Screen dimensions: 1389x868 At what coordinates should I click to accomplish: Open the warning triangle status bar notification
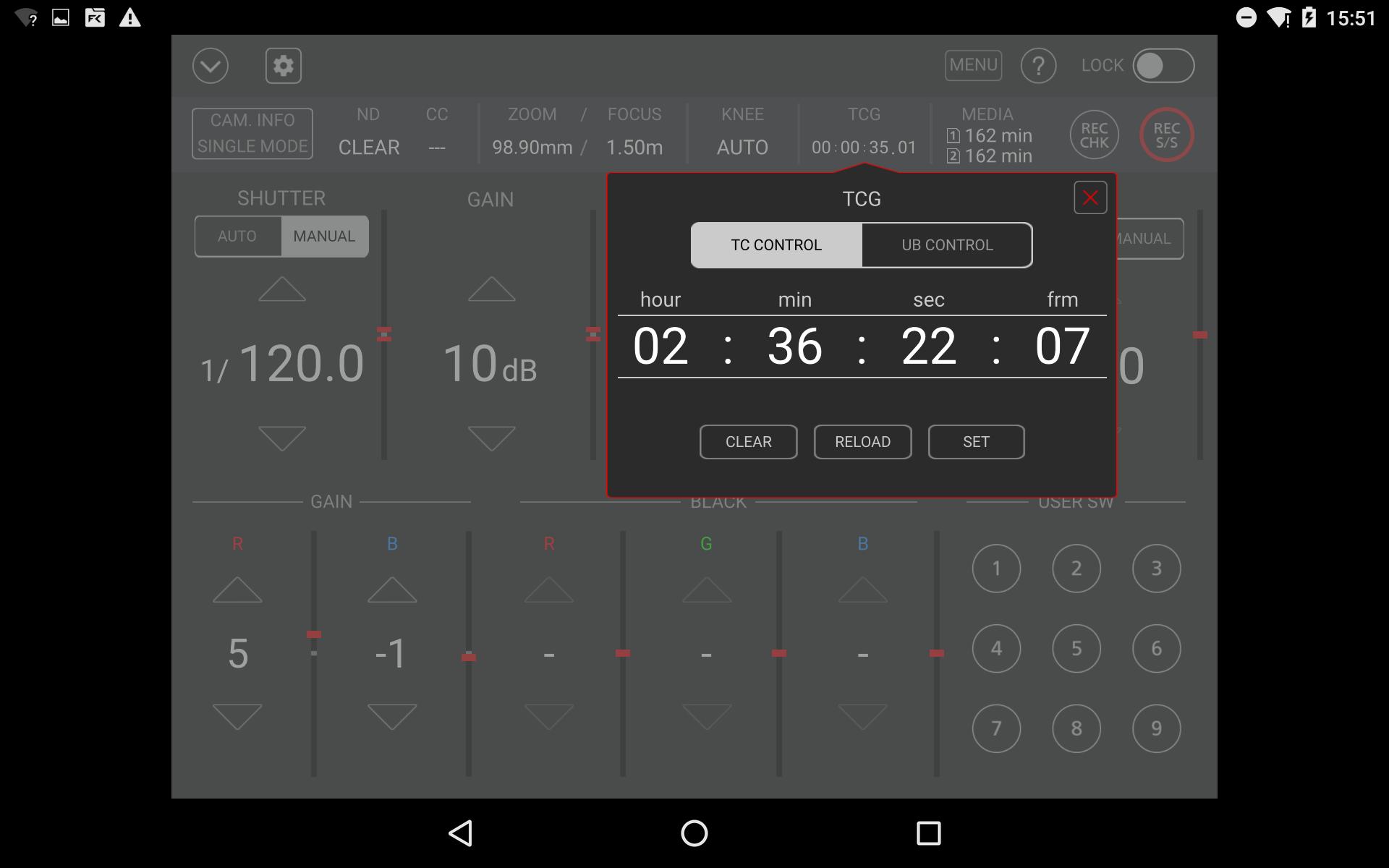pyautogui.click(x=130, y=17)
